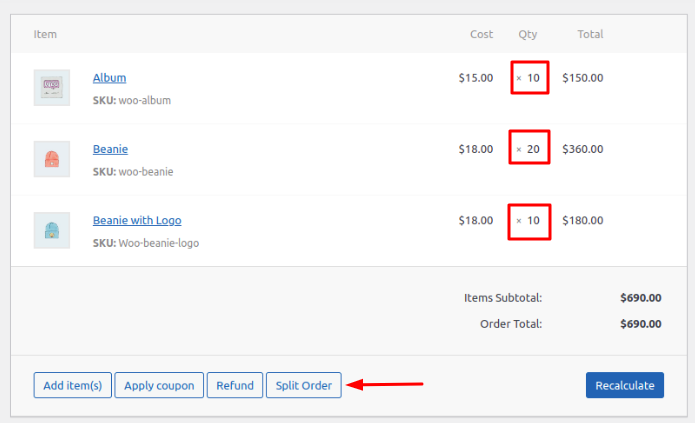Open the Album product thumbnail
Viewport: 695px width, 423px height.
(x=52, y=87)
